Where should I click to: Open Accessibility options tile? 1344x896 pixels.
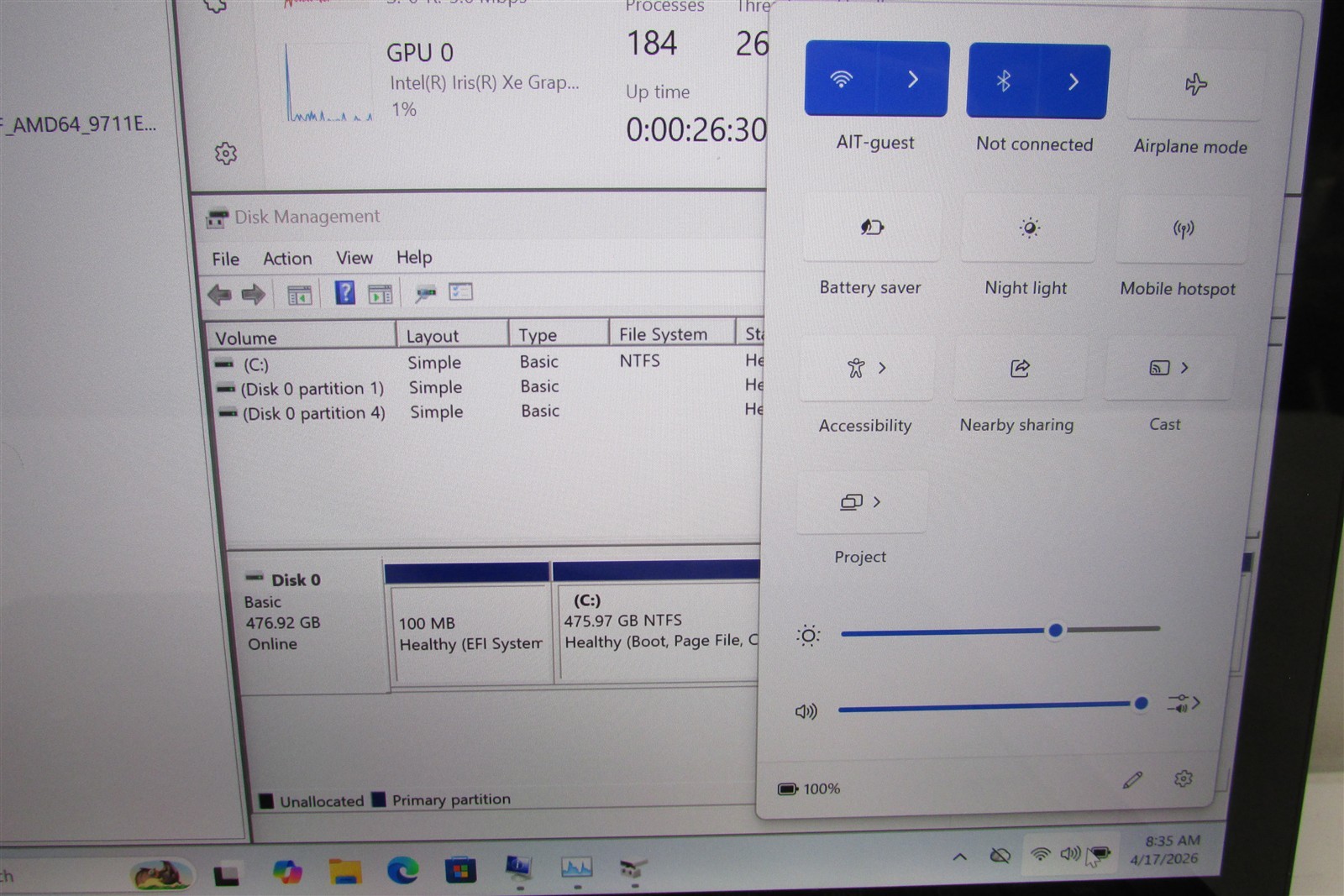(866, 368)
